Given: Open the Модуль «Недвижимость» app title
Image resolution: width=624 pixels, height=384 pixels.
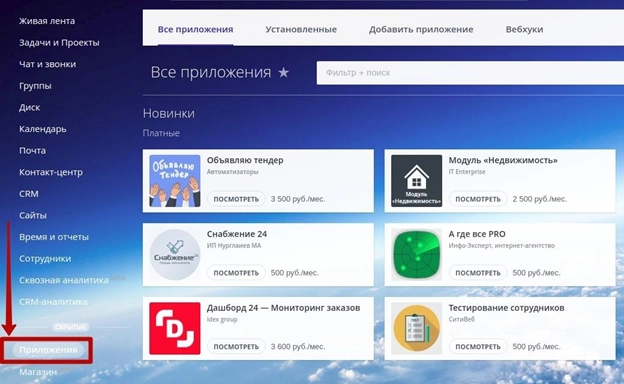Looking at the screenshot, I should 503,160.
